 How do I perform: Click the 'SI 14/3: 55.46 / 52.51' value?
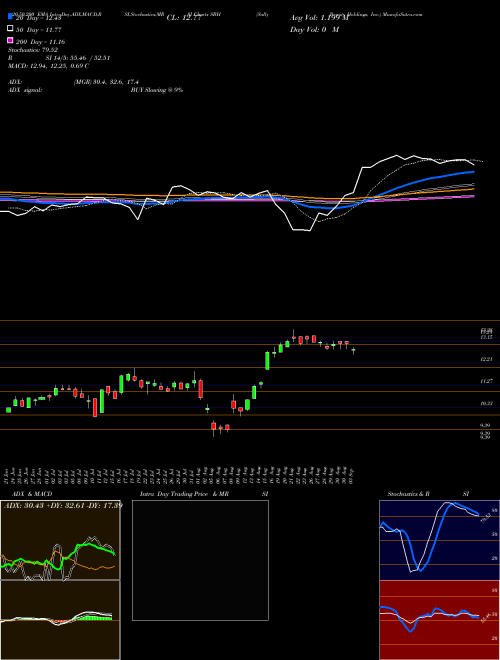pyautogui.click(x=78, y=58)
